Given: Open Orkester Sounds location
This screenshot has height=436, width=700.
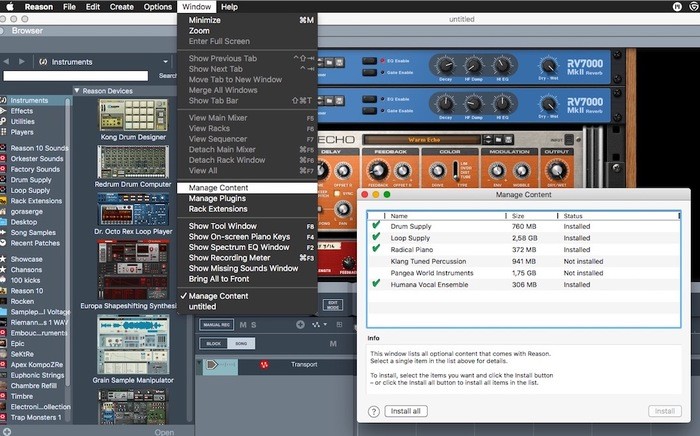Looking at the screenshot, I should [x=37, y=159].
